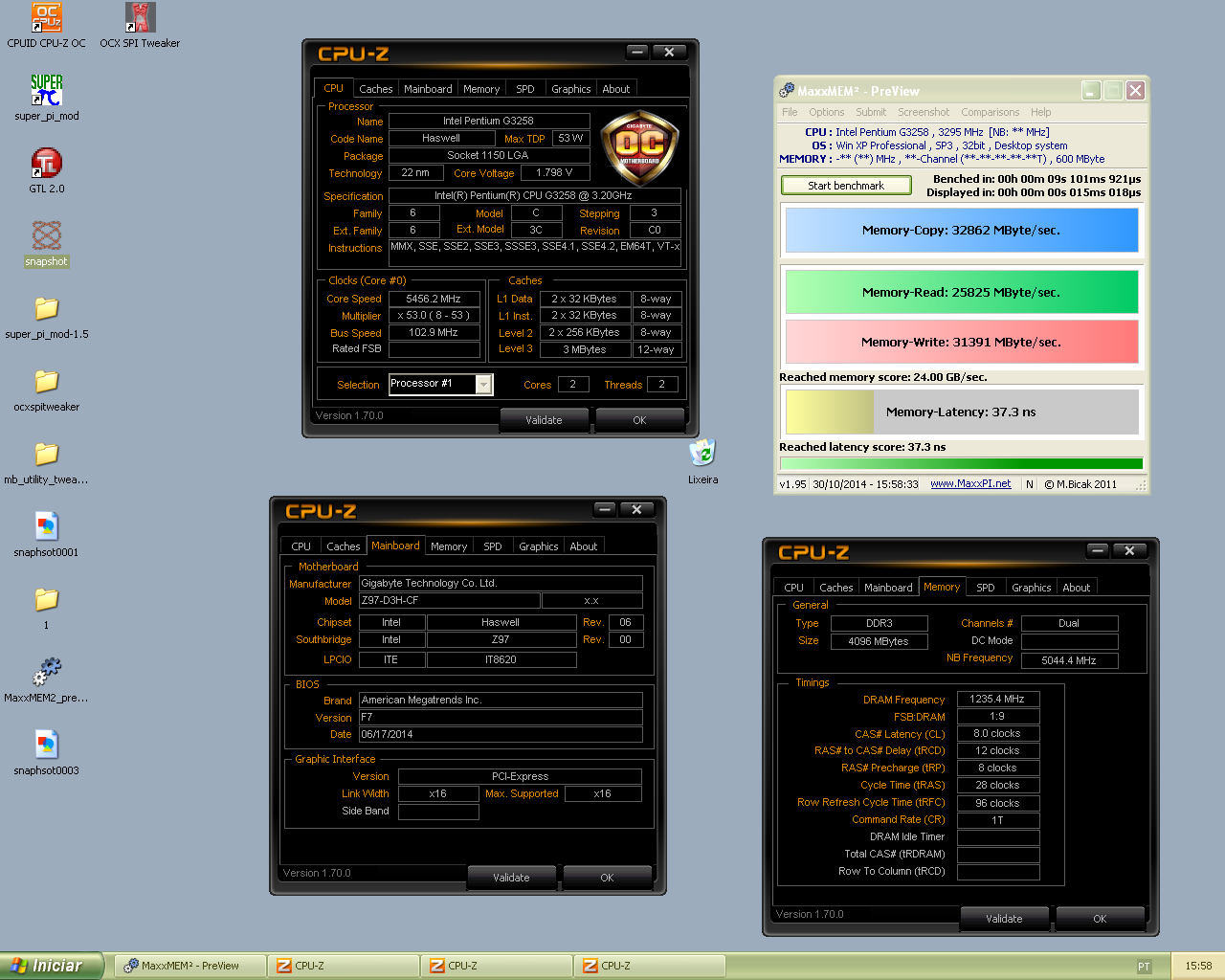Click the N box in MaxxMEM² status bar
Image resolution: width=1225 pixels, height=980 pixels.
1030,484
